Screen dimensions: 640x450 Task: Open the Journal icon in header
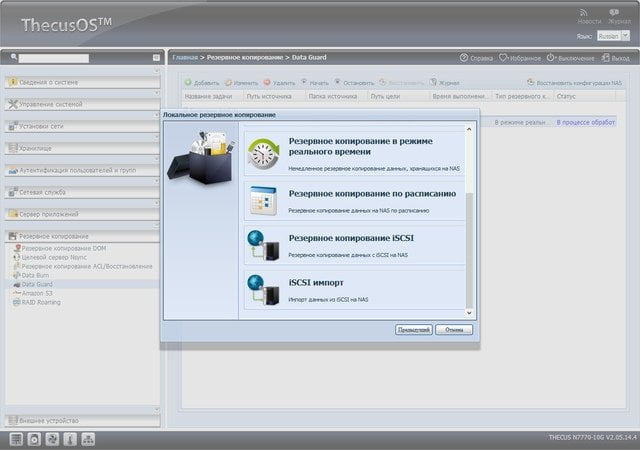point(614,13)
